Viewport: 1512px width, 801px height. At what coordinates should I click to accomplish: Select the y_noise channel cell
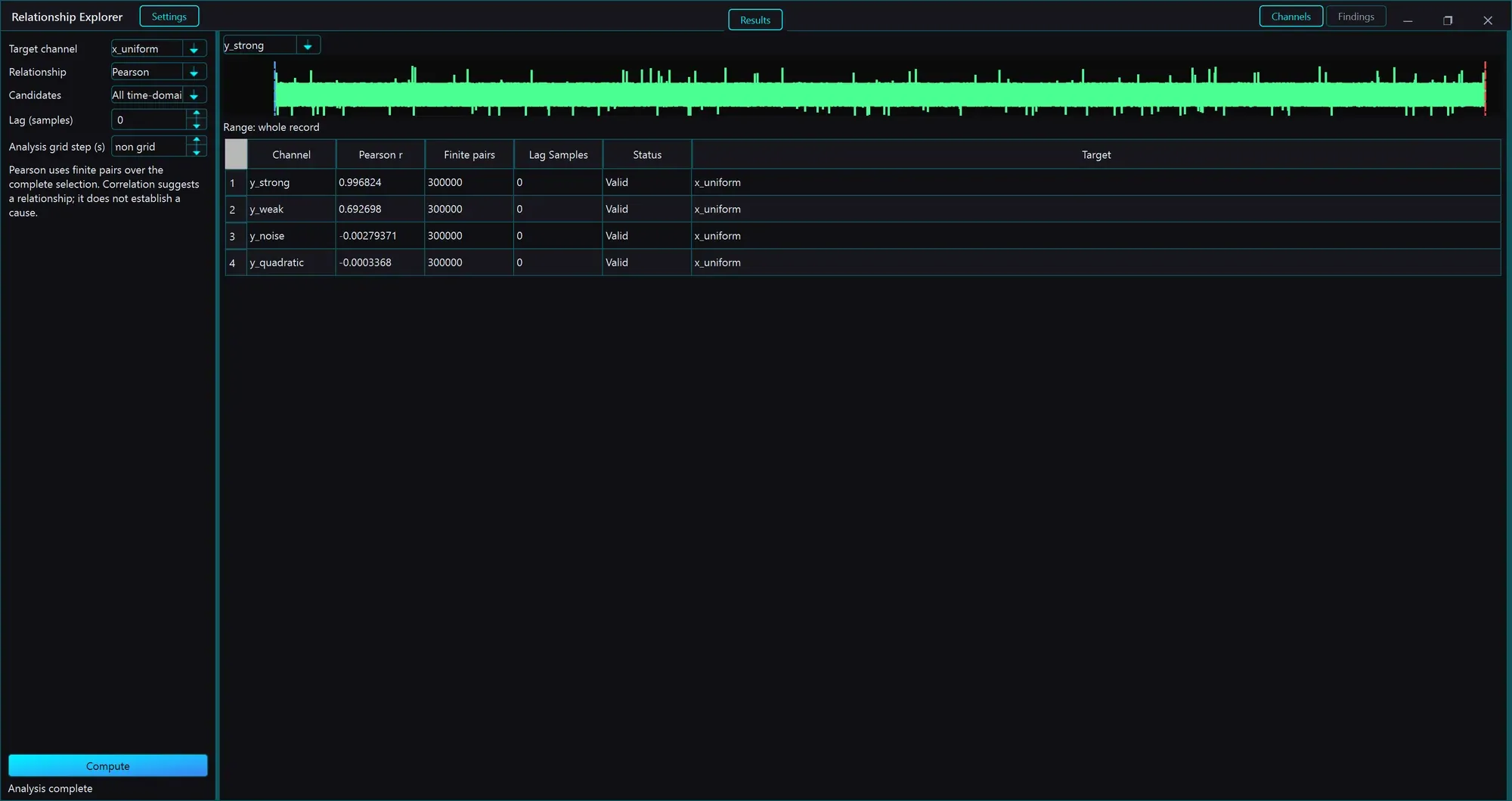click(x=291, y=236)
